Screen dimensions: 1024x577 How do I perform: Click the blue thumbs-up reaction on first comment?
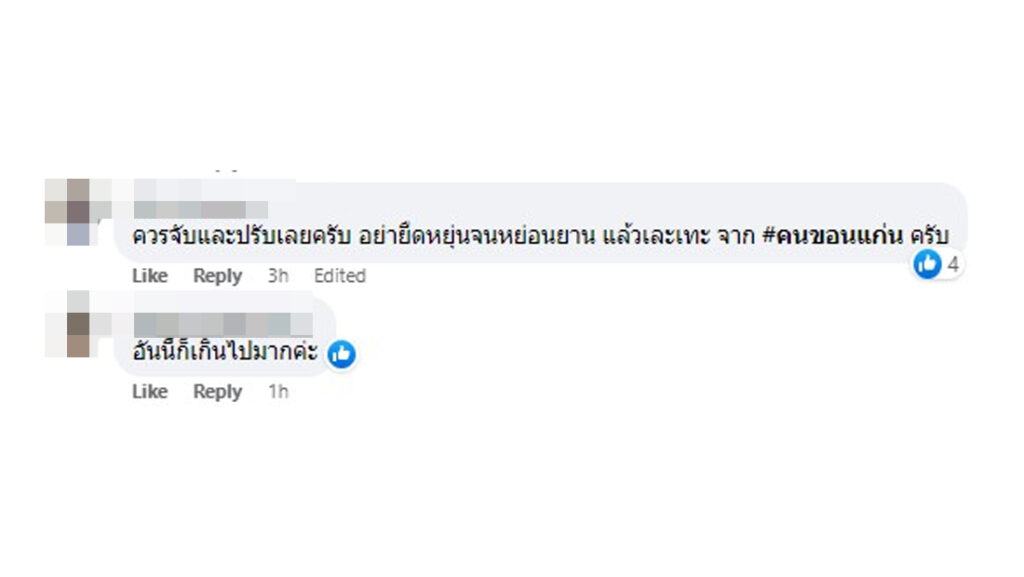coord(928,265)
